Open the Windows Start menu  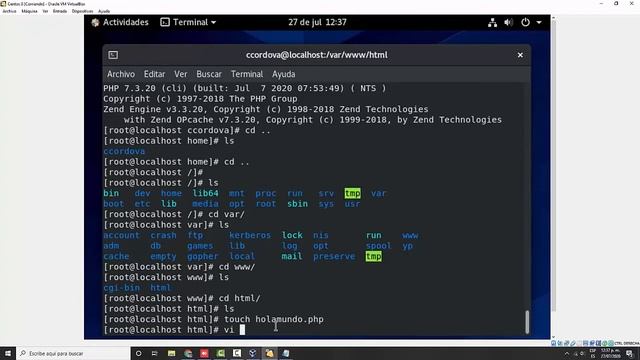[x=8, y=353]
